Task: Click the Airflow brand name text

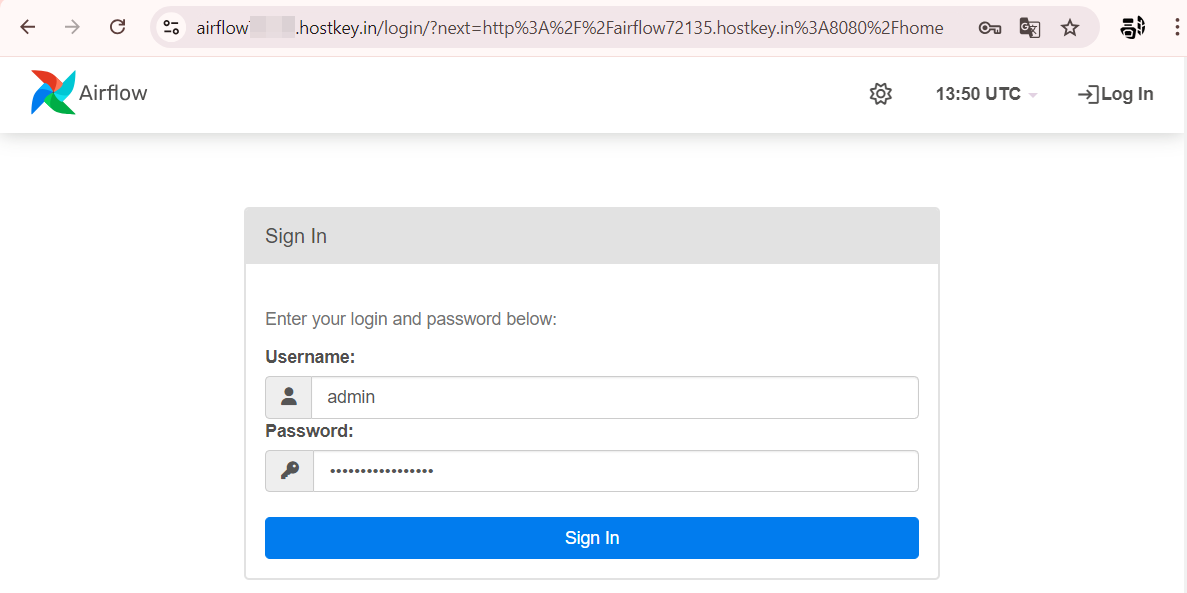Action: (x=113, y=93)
